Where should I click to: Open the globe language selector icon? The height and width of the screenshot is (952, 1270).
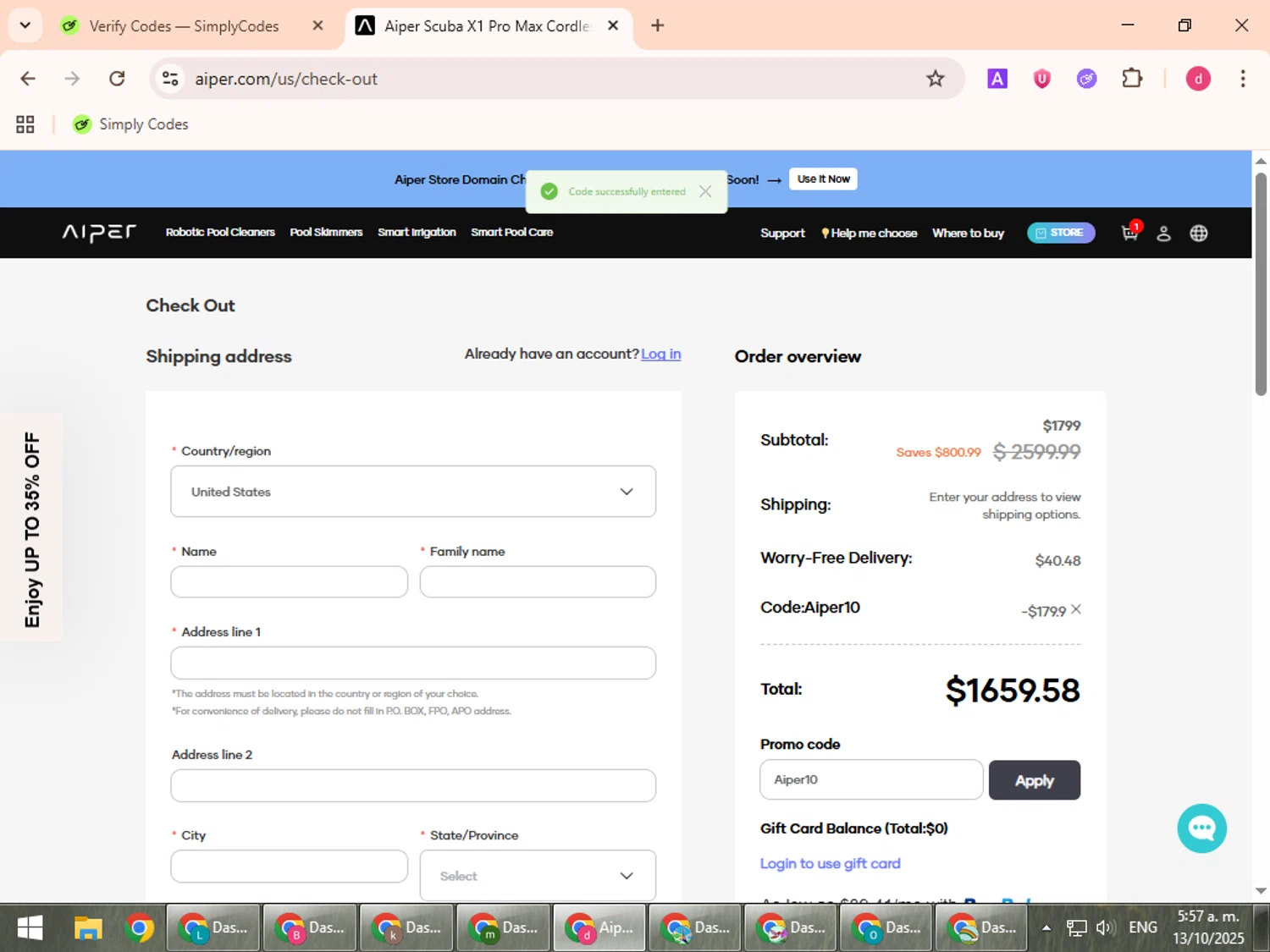1199,234
